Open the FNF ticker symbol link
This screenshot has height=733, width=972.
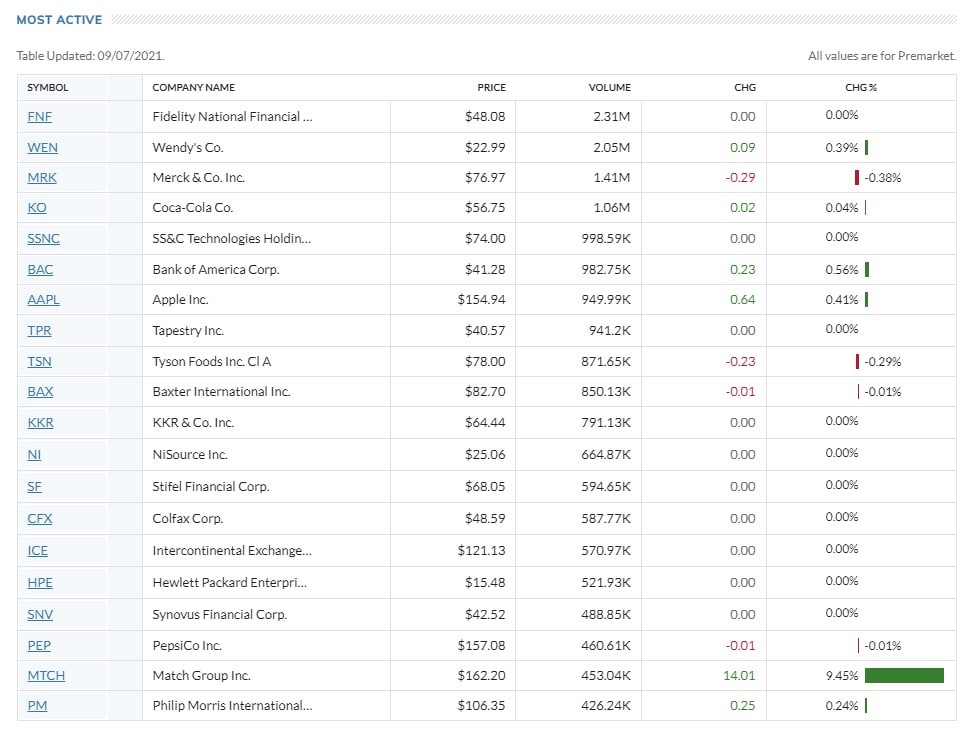[x=39, y=117]
